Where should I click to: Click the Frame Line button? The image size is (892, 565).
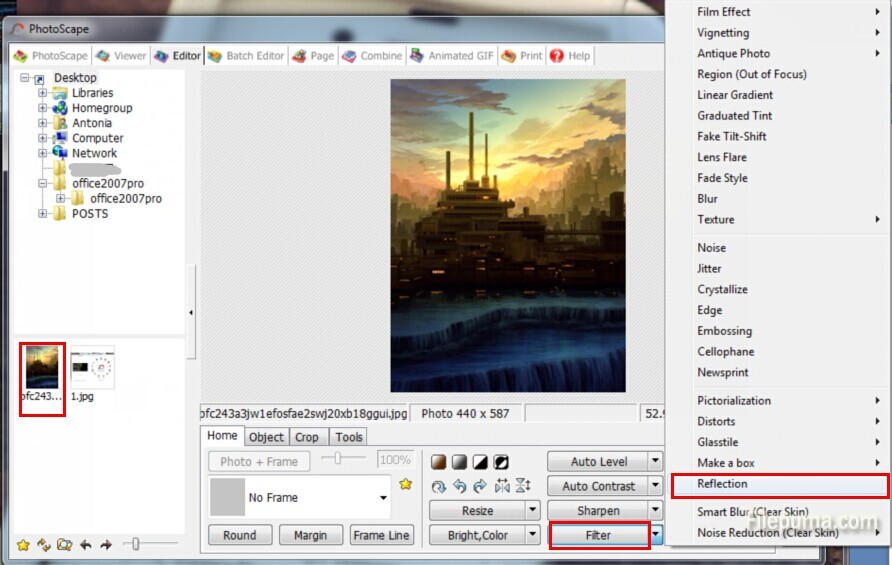pyautogui.click(x=381, y=535)
